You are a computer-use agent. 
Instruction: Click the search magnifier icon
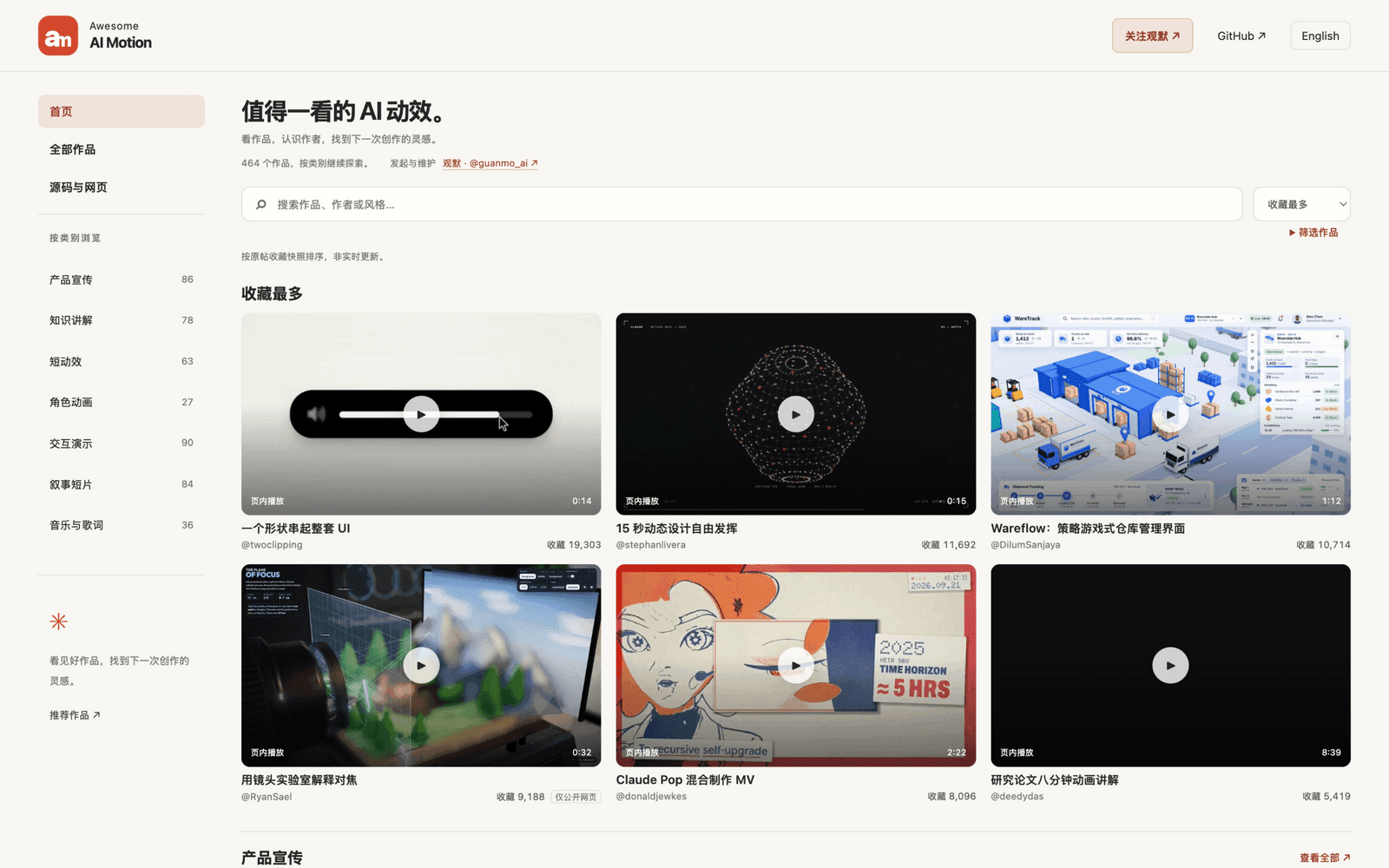(261, 205)
